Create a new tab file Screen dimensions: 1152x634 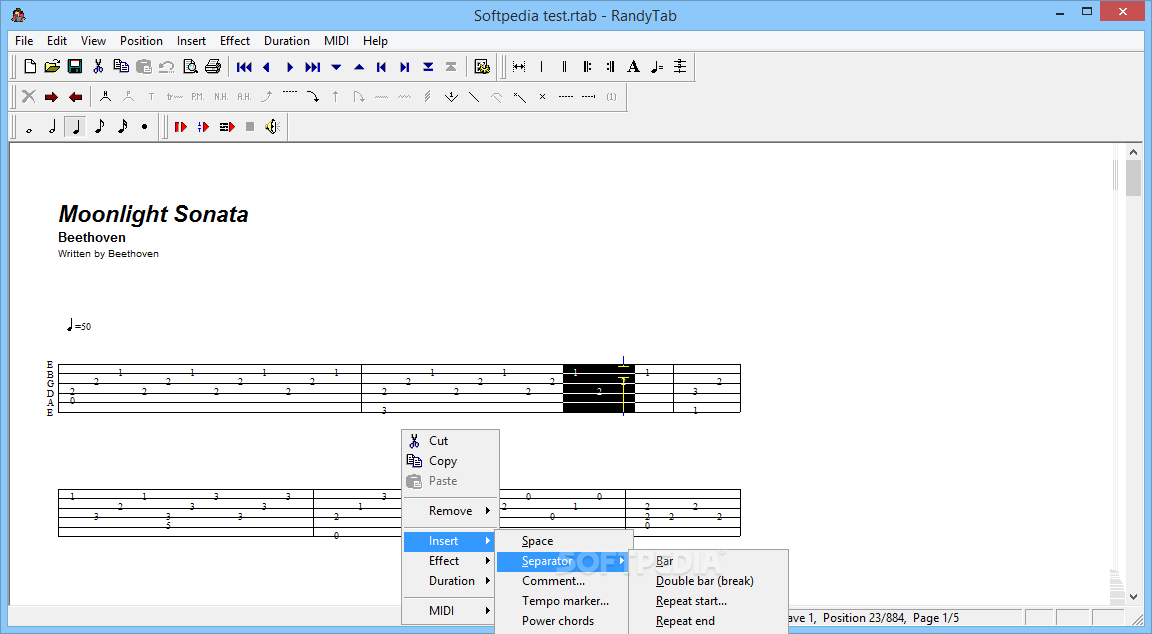coord(29,67)
